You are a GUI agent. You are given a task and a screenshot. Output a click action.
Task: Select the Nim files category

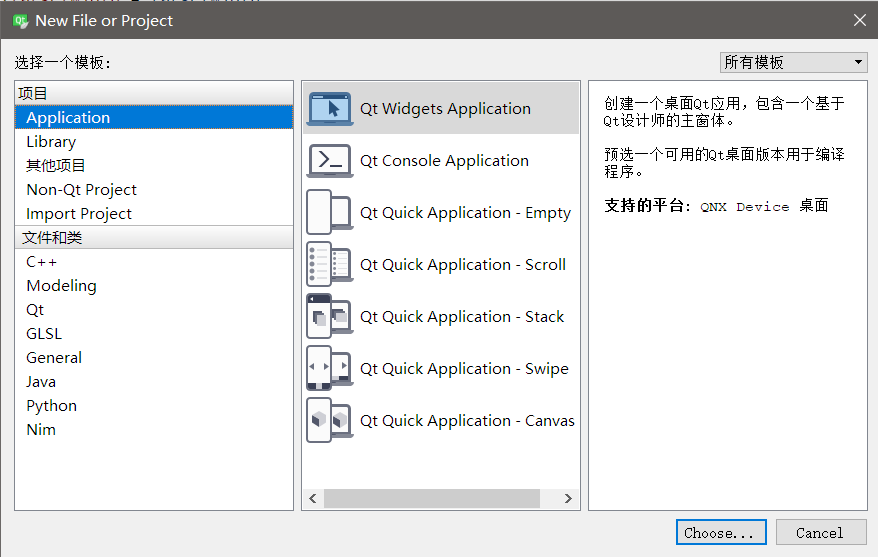[154, 430]
